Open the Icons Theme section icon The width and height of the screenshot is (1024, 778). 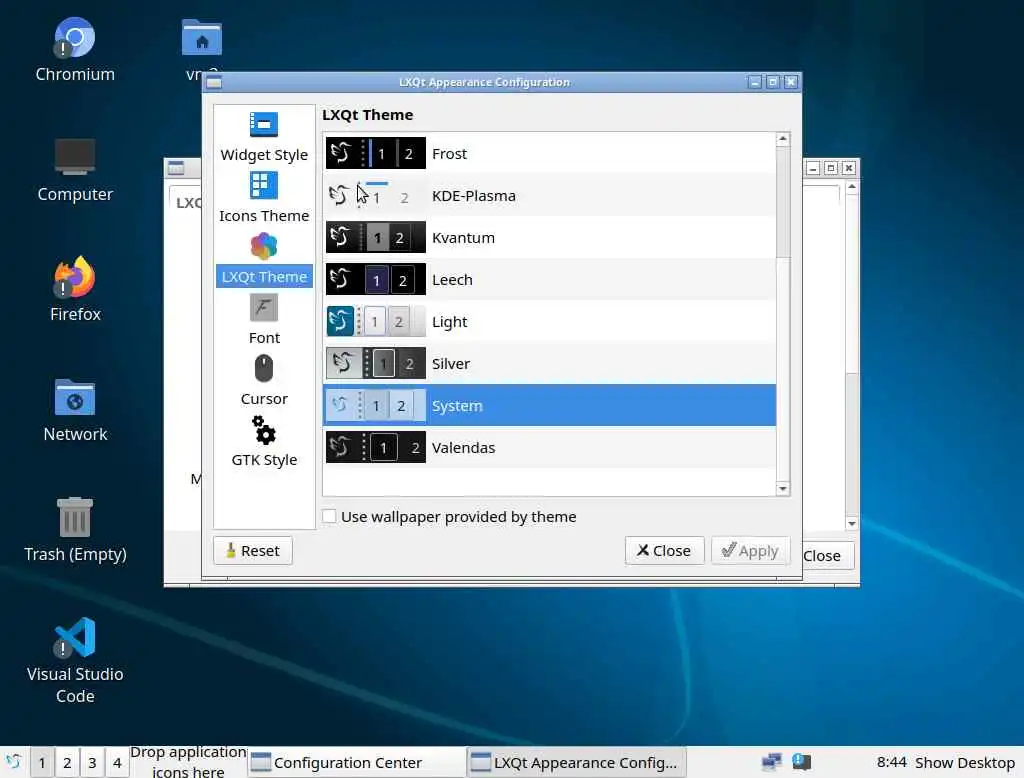coord(264,186)
